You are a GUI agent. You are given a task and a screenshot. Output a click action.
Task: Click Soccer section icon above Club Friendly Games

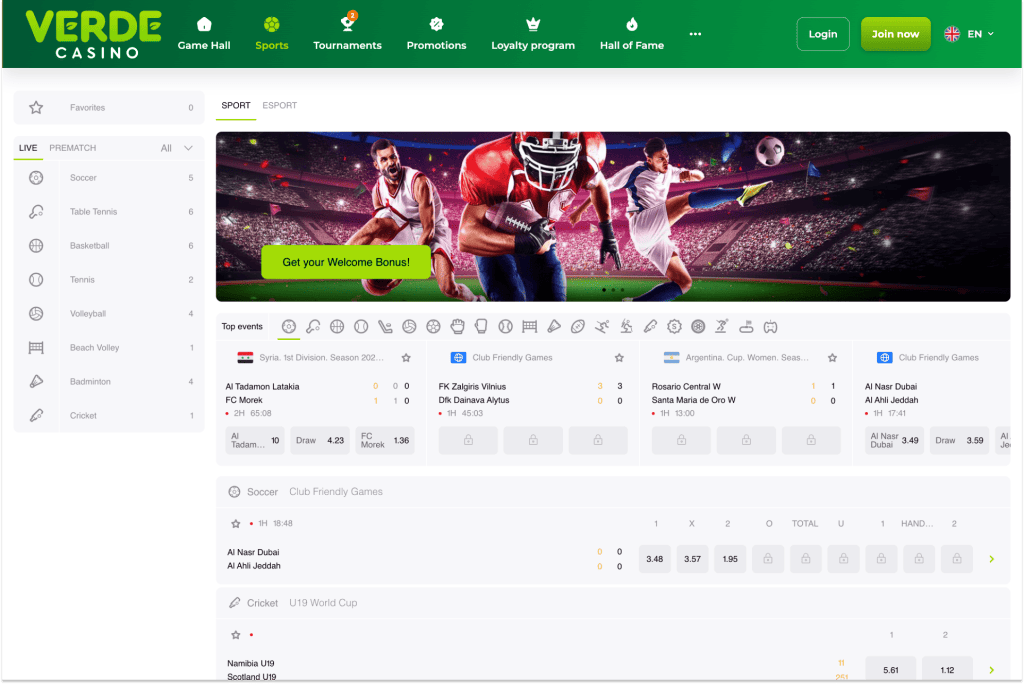tap(234, 492)
